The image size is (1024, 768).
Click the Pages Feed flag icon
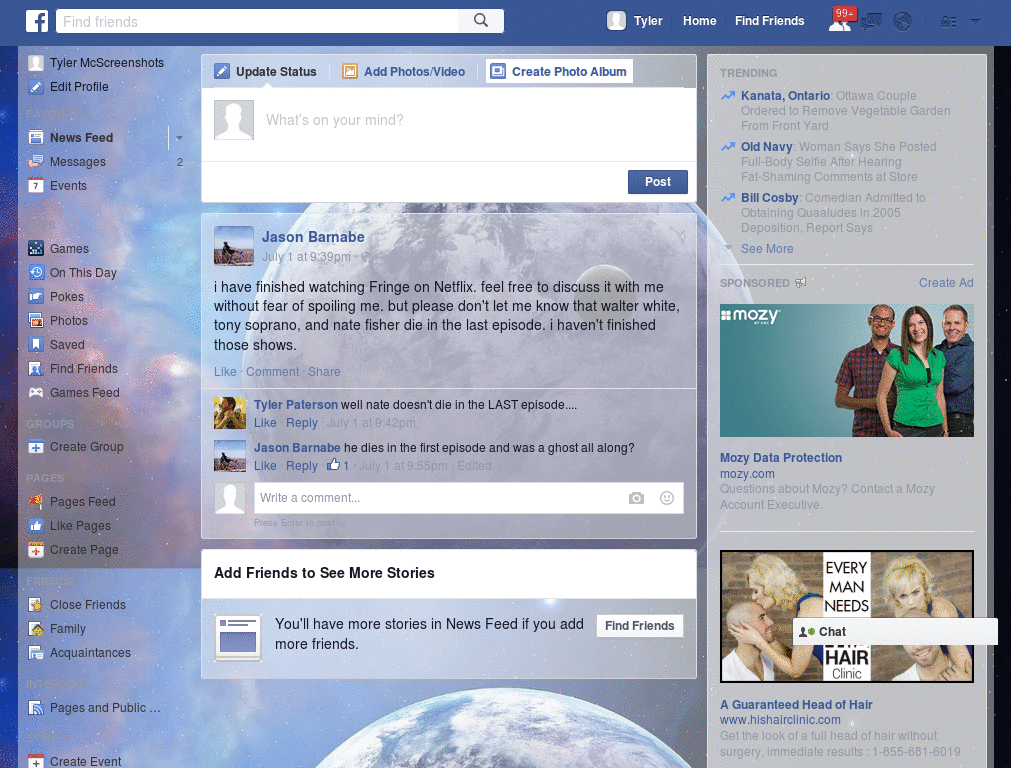pos(36,502)
